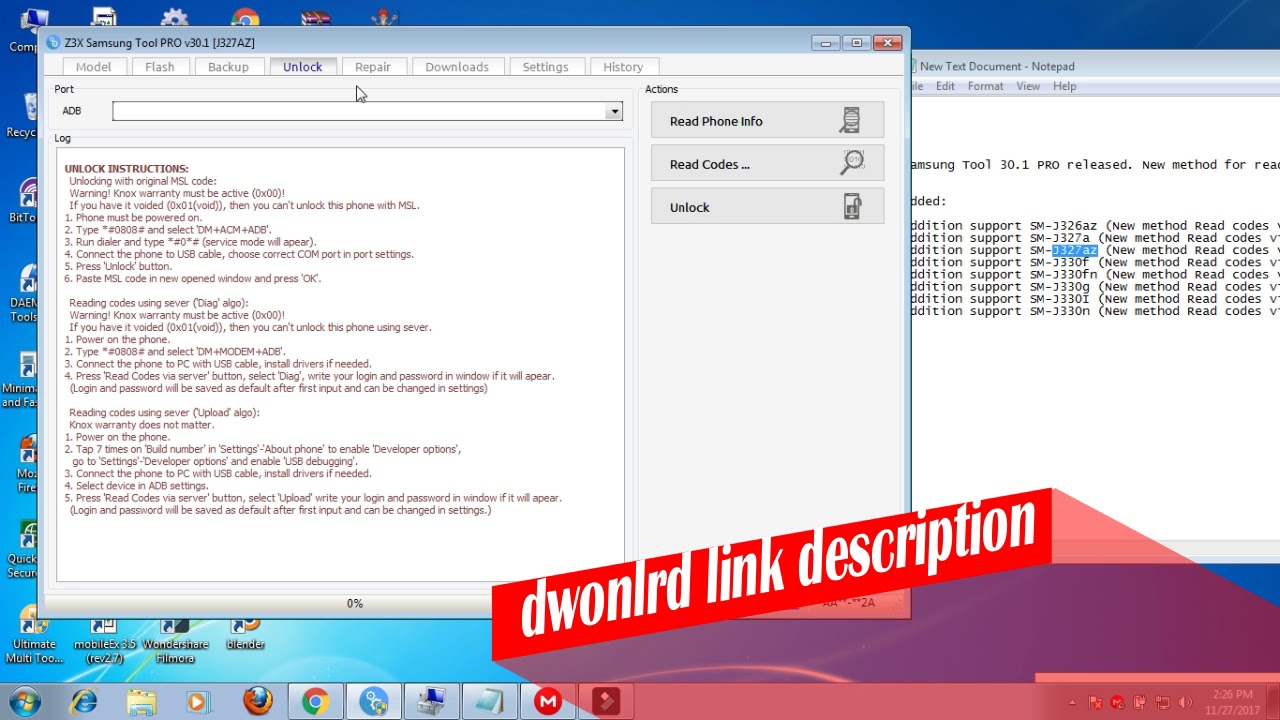Click the volume speaker tray icon
This screenshot has width=1280, height=720.
tap(1186, 703)
